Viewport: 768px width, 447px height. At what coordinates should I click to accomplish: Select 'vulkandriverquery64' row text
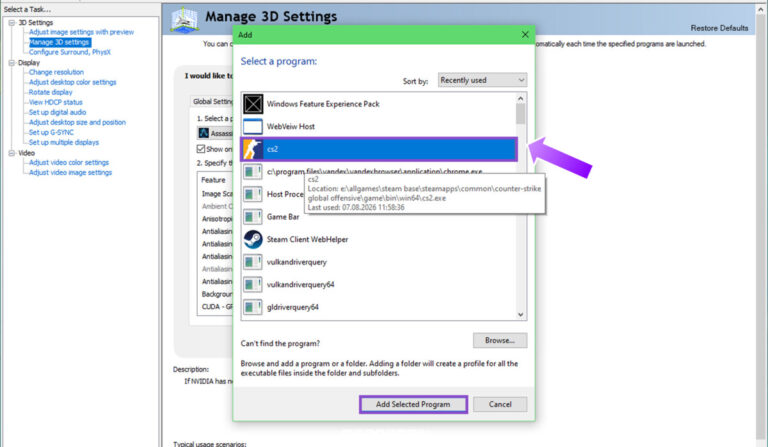(x=300, y=284)
